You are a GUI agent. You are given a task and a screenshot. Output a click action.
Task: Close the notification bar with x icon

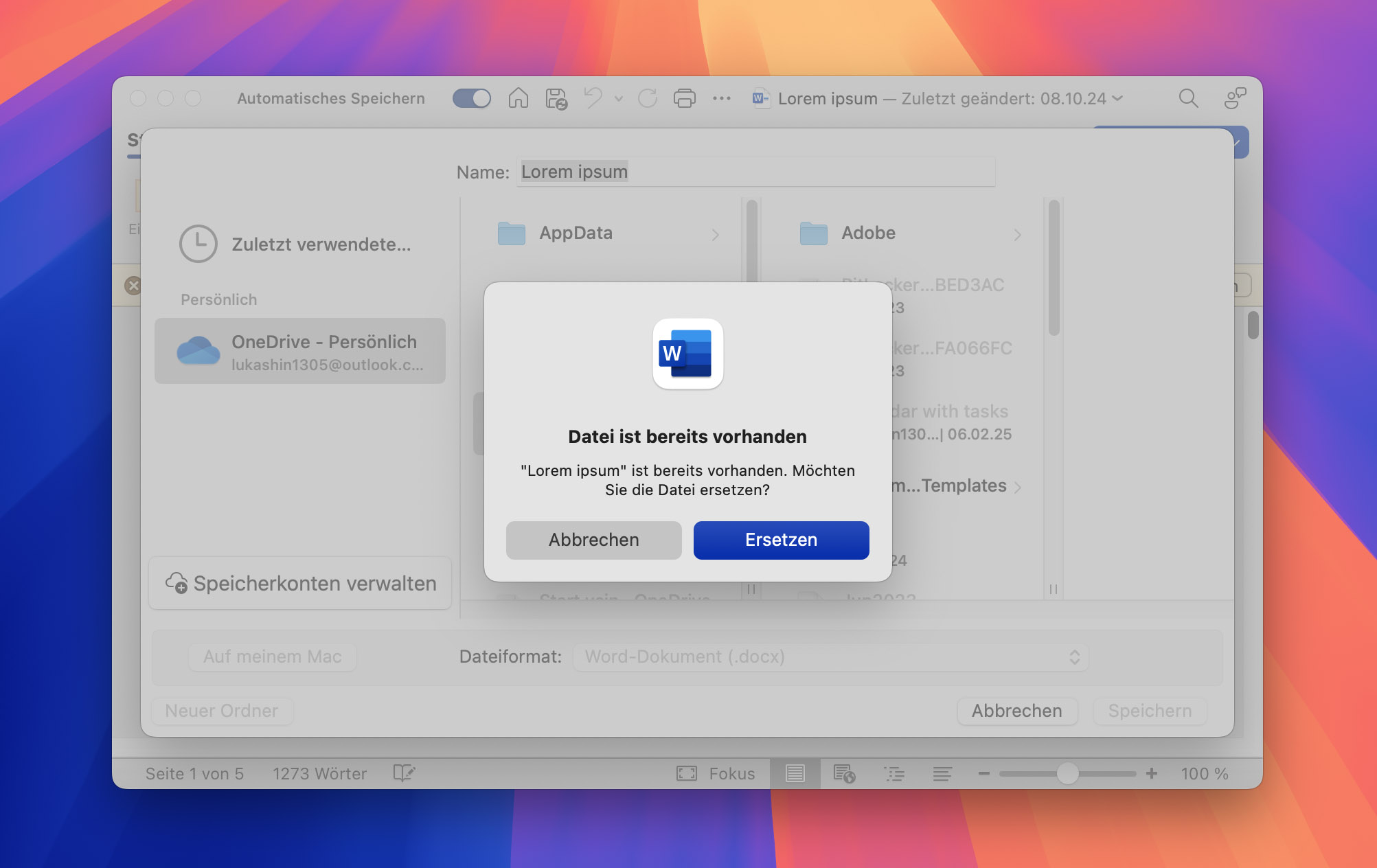[133, 286]
